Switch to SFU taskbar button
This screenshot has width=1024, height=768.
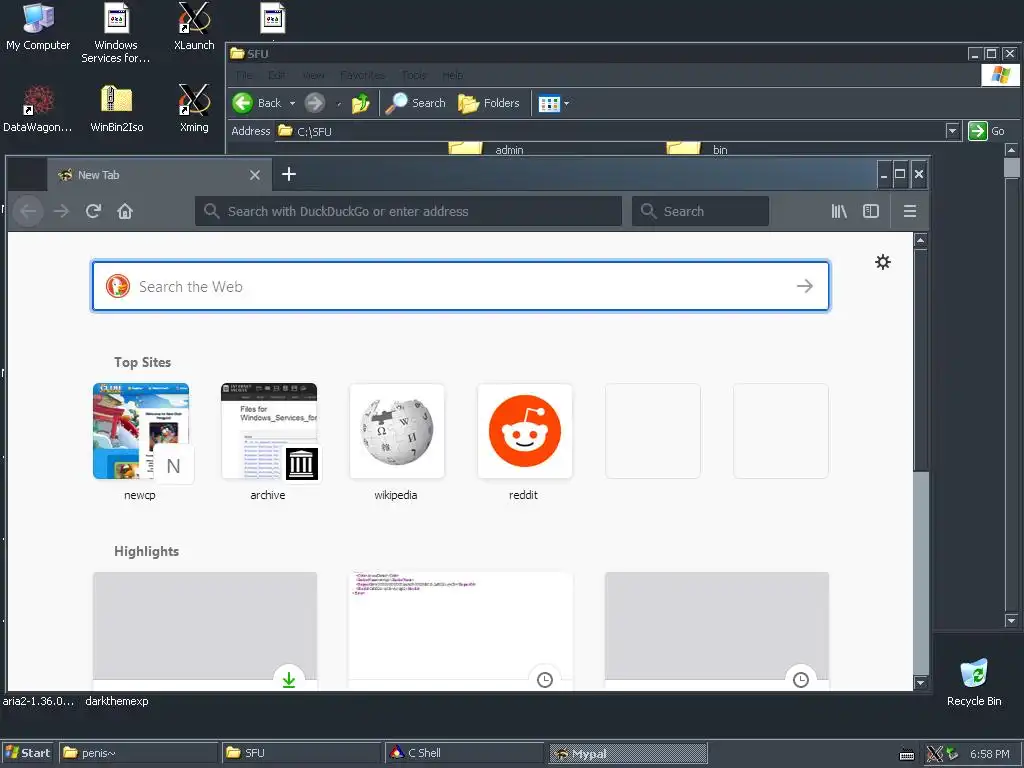(301, 753)
